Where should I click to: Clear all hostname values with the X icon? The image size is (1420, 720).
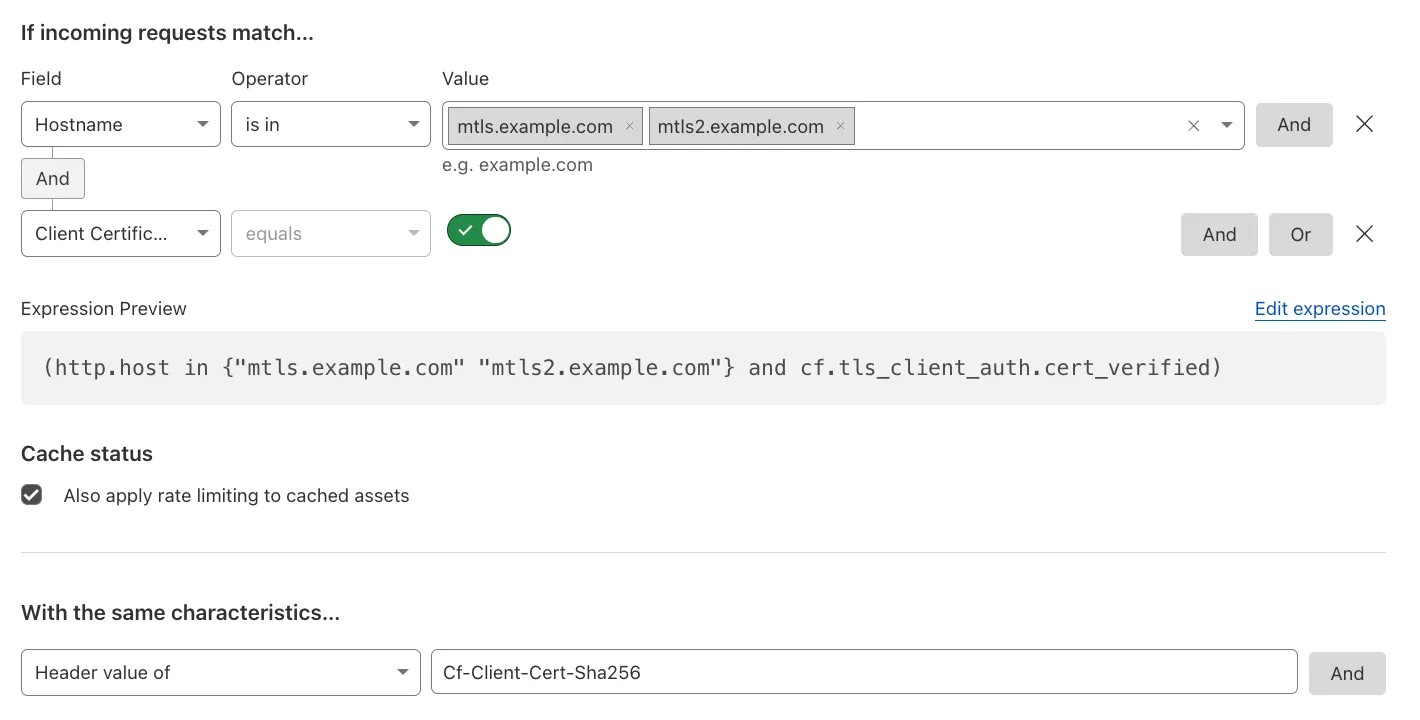[x=1193, y=125]
